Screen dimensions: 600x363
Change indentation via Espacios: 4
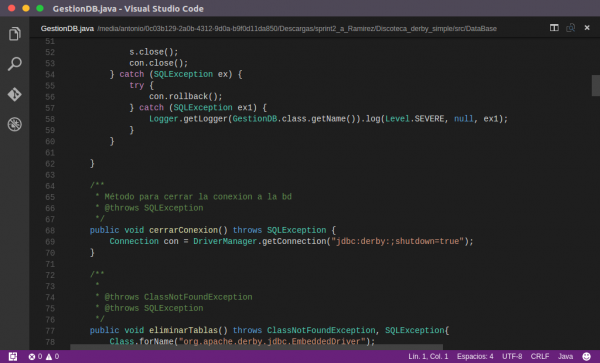[475, 356]
